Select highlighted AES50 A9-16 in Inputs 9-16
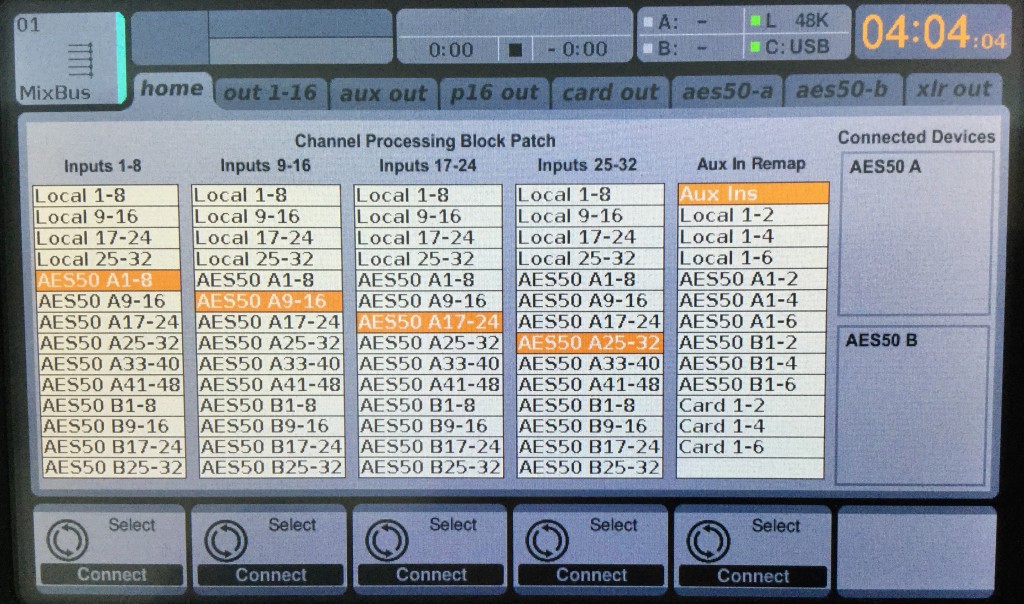Viewport: 1024px width, 604px height. click(268, 301)
